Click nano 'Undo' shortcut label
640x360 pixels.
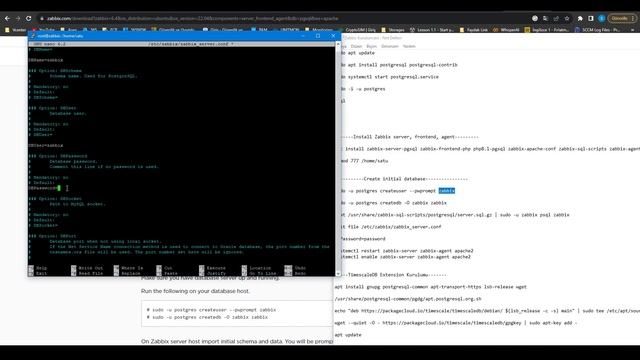coord(300,268)
